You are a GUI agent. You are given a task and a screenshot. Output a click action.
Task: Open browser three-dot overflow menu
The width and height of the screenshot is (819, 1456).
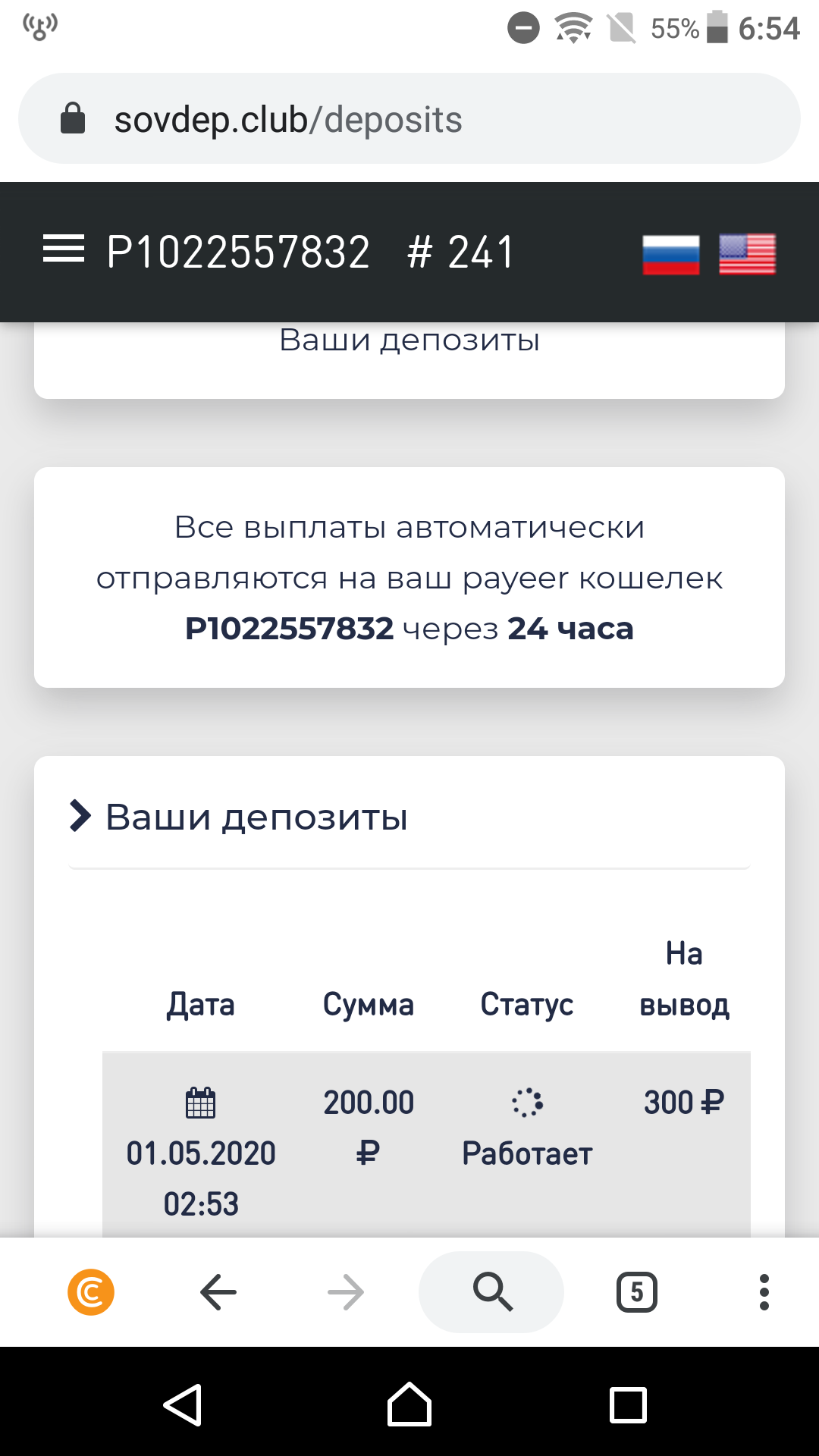click(x=764, y=1291)
